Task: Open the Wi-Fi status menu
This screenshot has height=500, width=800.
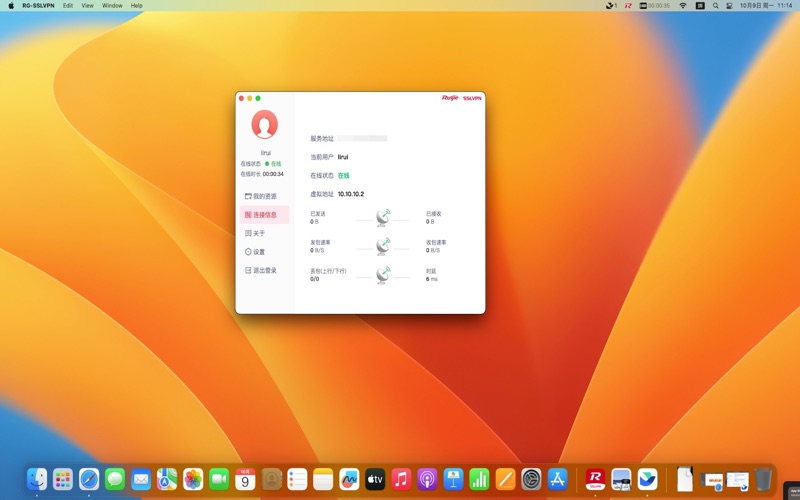Action: point(683,5)
